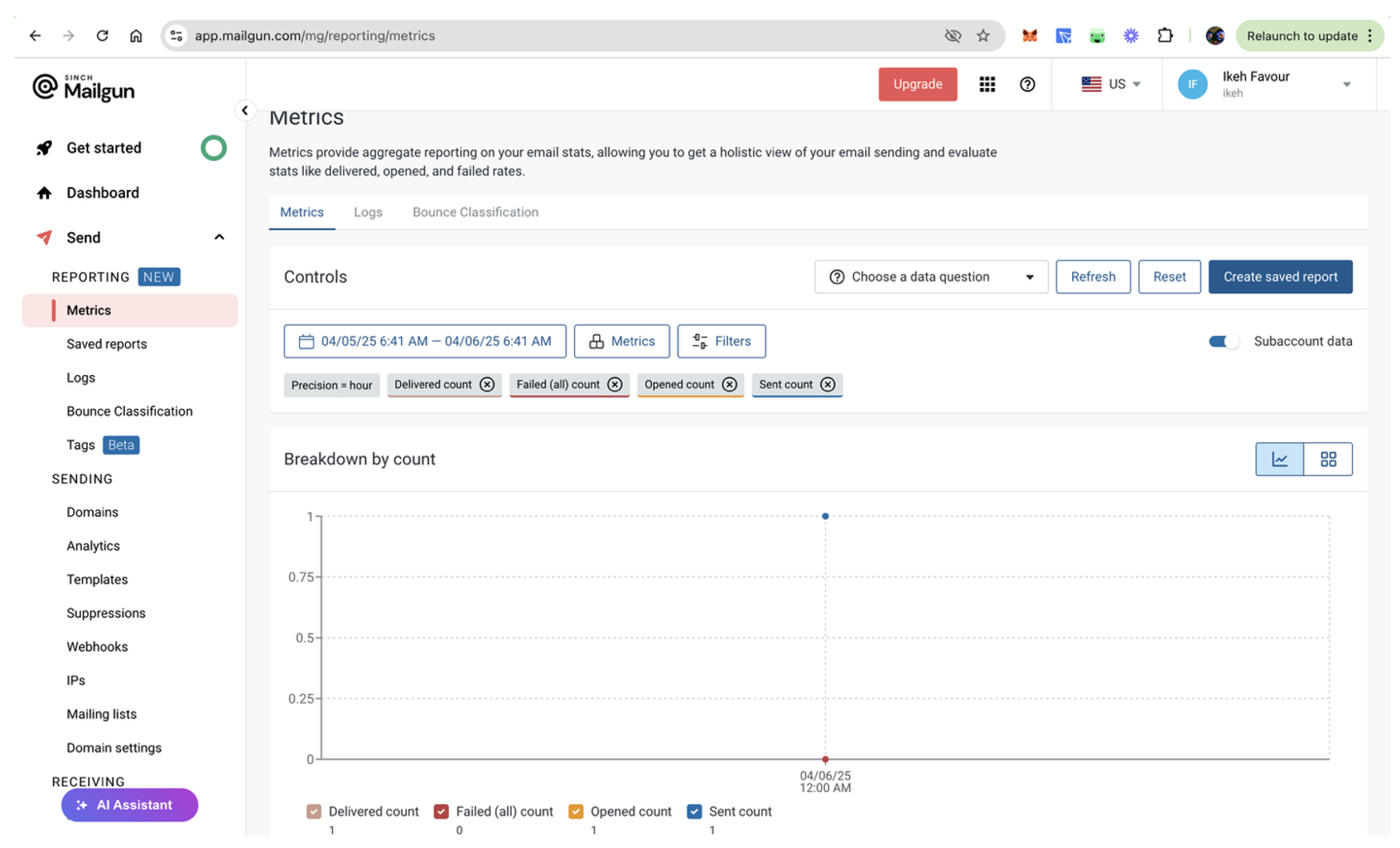Go forward in browser history

(x=68, y=36)
